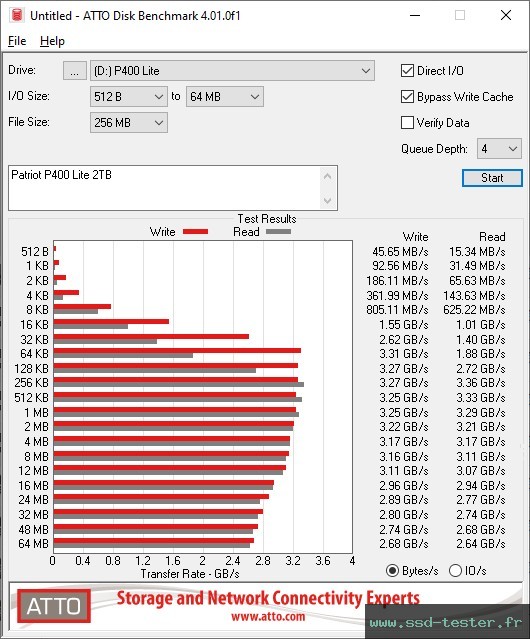This screenshot has width=530, height=639.
Task: Click the Read column header in results
Action: click(492, 237)
